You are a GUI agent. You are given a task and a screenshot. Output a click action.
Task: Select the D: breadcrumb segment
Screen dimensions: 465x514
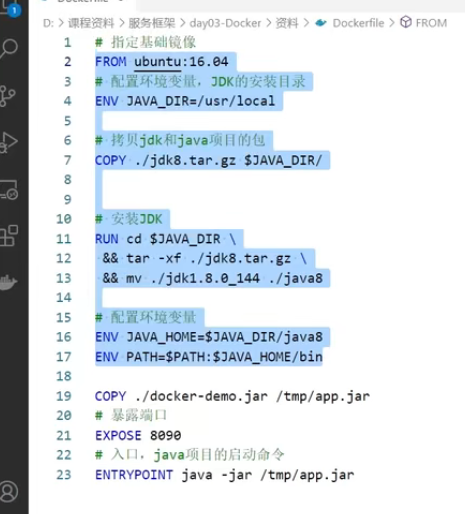(48, 23)
